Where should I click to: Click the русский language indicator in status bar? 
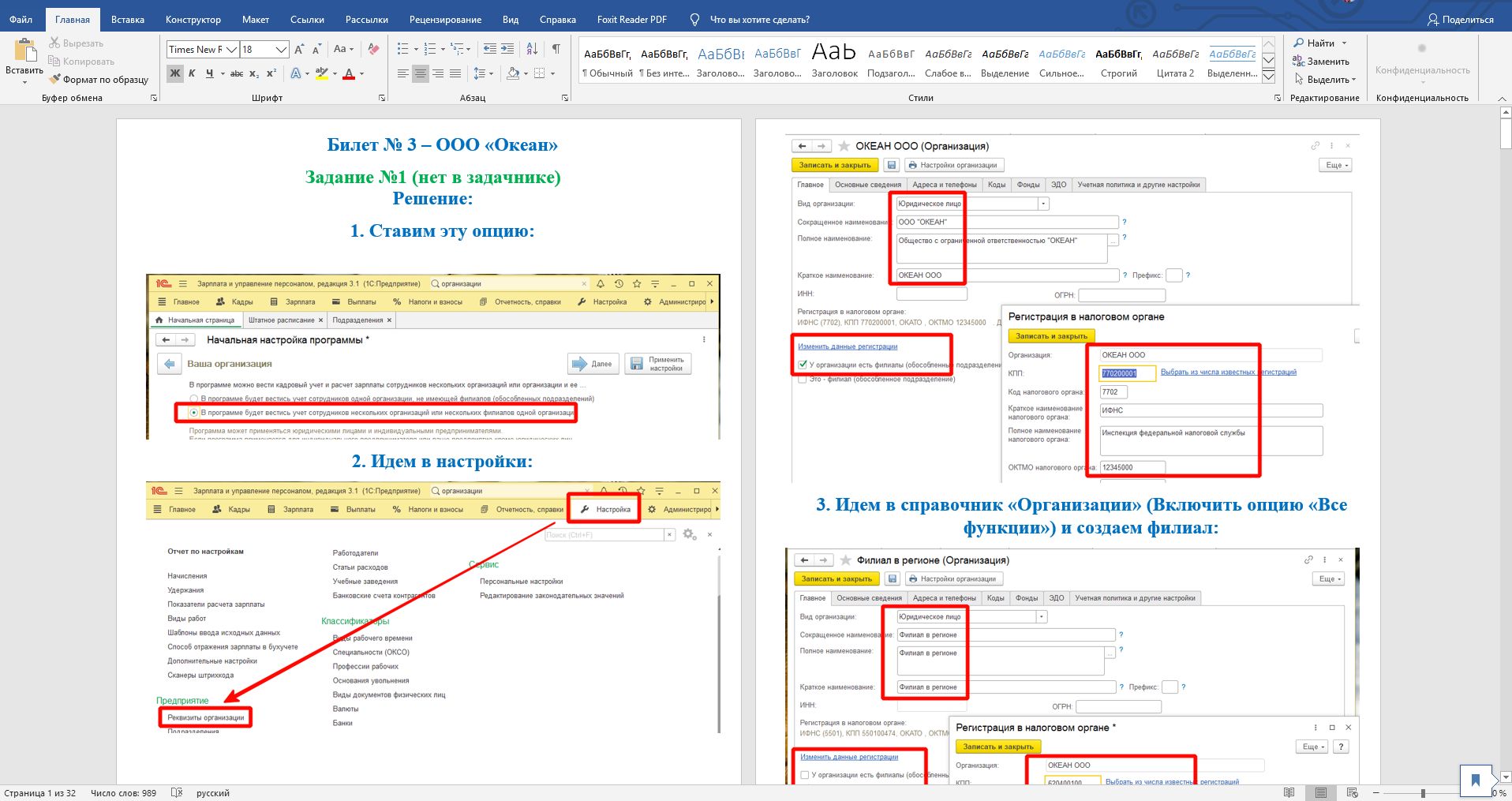click(x=213, y=793)
